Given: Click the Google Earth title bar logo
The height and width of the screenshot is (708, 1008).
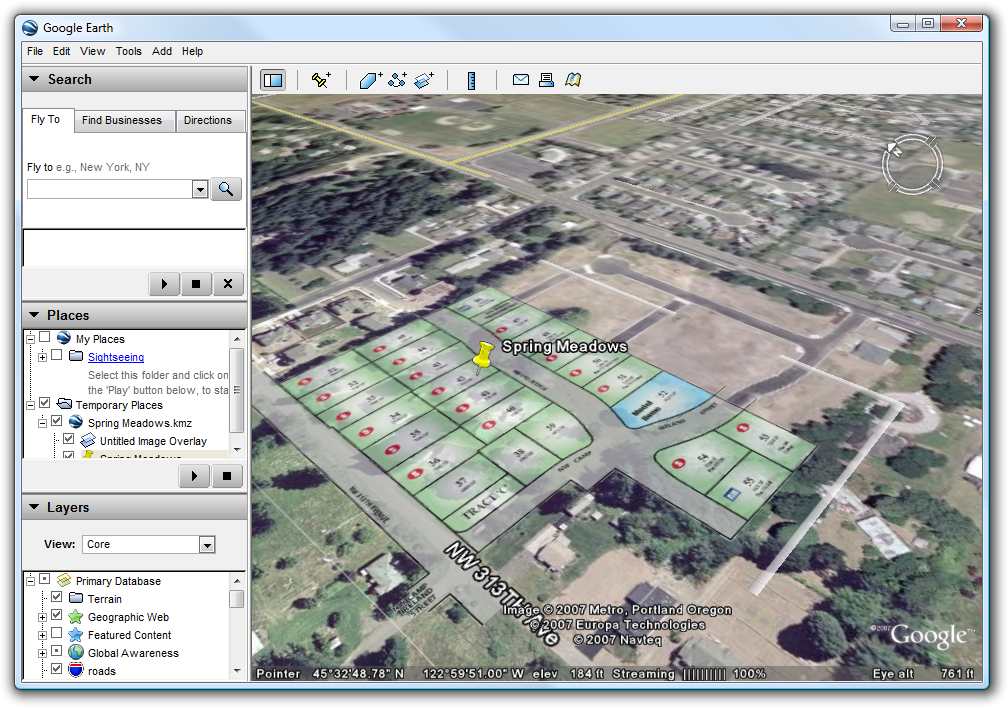Looking at the screenshot, I should (30, 28).
